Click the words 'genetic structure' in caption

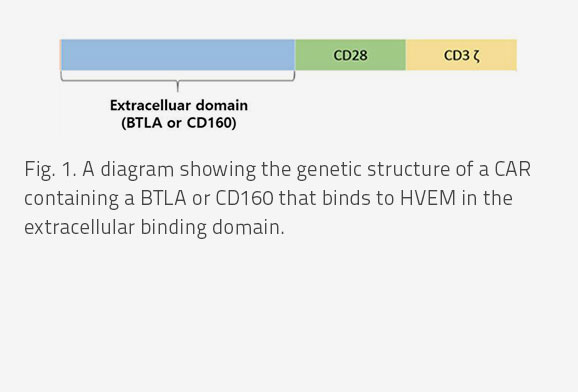click(373, 170)
